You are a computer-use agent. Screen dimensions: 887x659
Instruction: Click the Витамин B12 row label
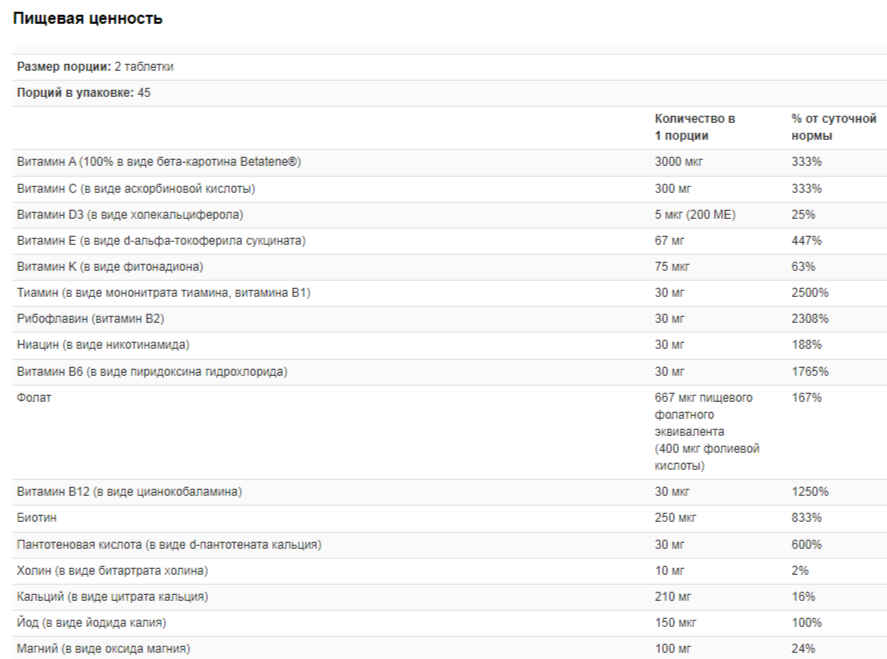pyautogui.click(x=130, y=492)
